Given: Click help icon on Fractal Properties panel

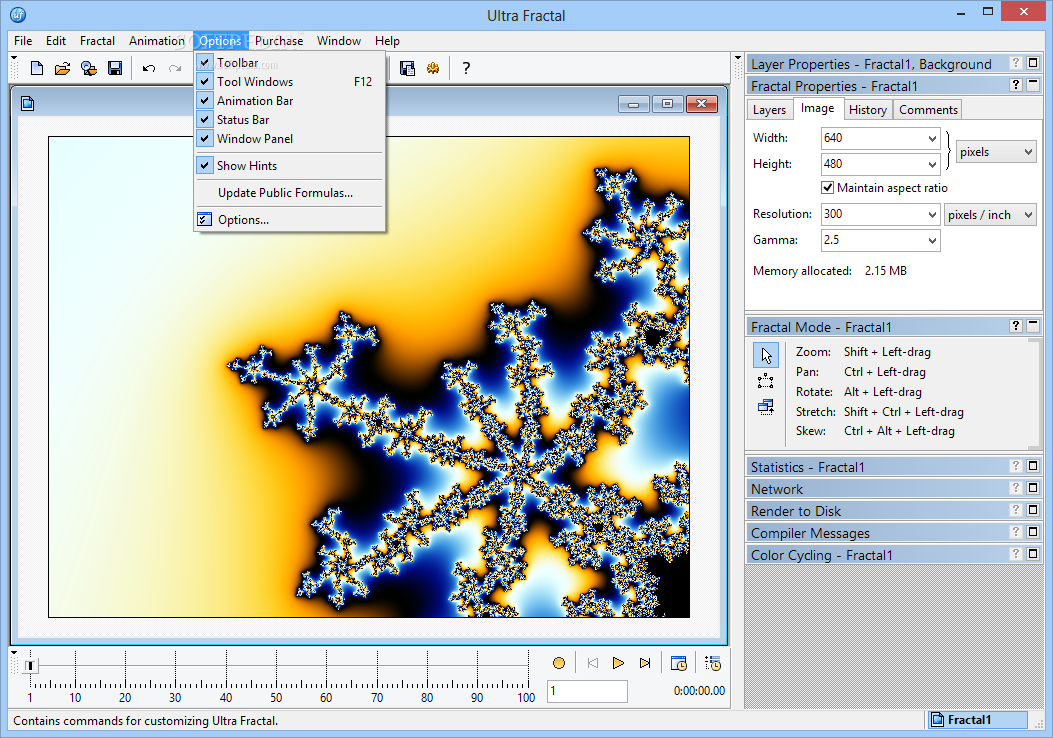Looking at the screenshot, I should (x=1016, y=85).
